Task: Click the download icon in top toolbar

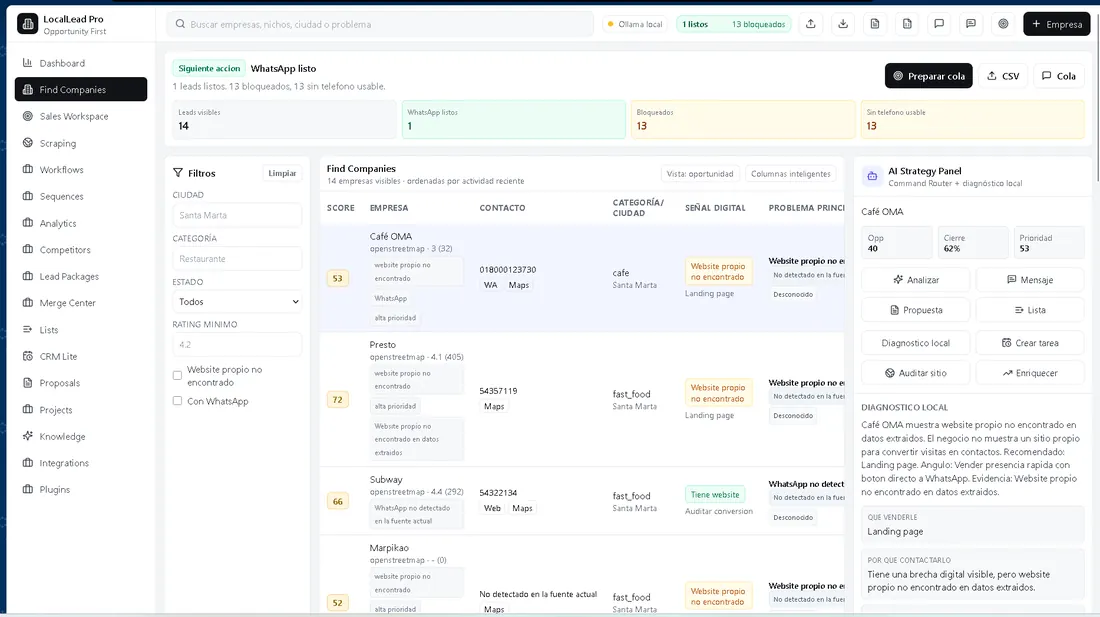Action: click(x=843, y=24)
